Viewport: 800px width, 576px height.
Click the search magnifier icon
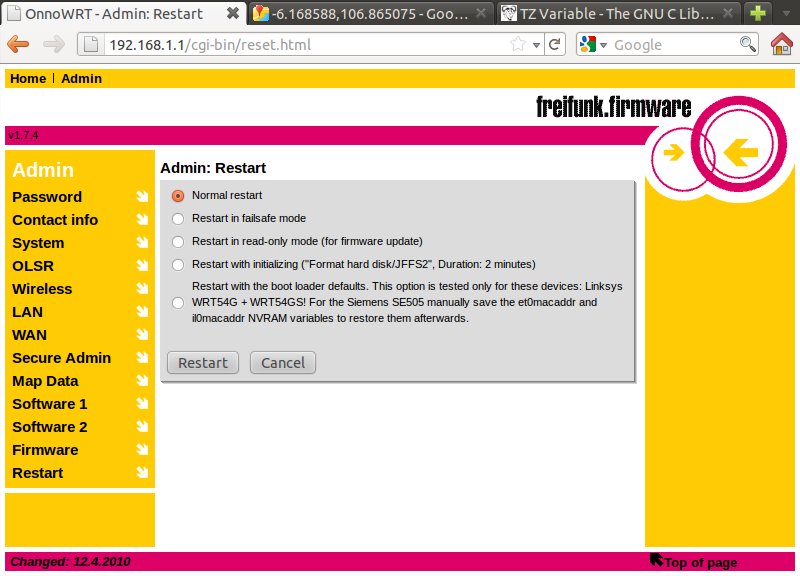747,45
